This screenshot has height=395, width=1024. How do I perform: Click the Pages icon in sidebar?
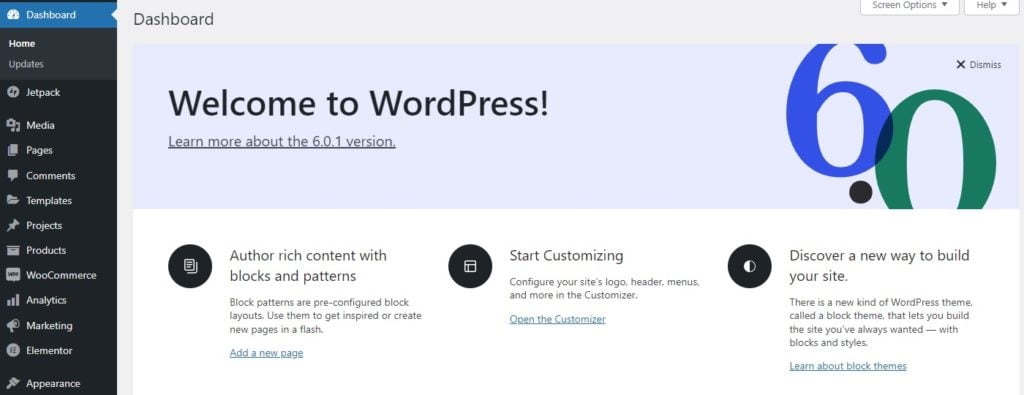click(x=13, y=150)
